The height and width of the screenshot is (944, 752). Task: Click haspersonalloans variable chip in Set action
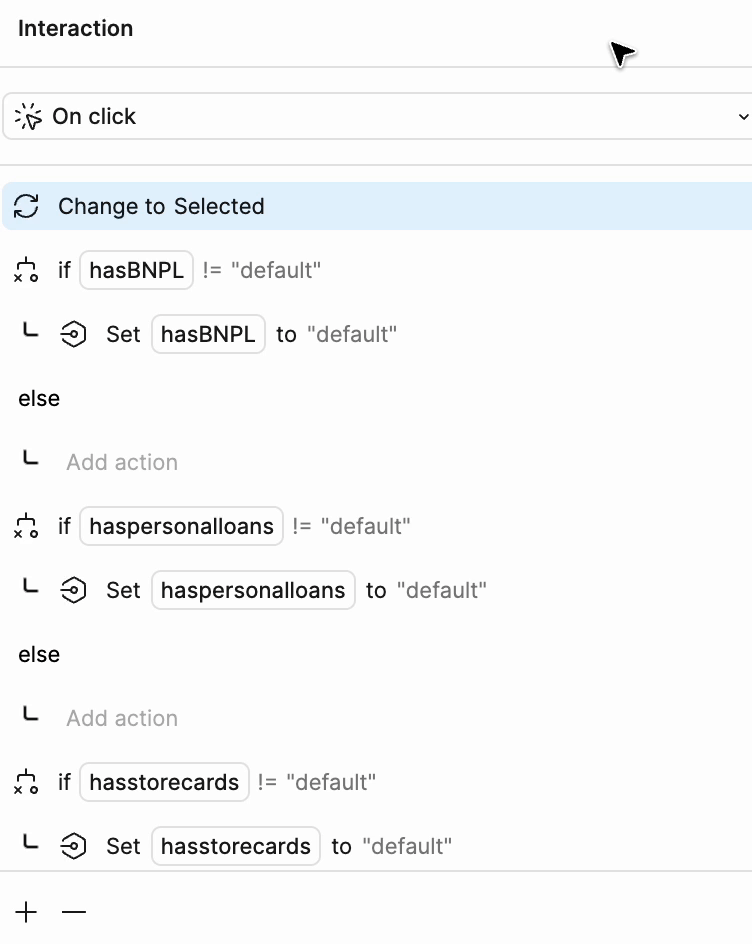(x=253, y=590)
